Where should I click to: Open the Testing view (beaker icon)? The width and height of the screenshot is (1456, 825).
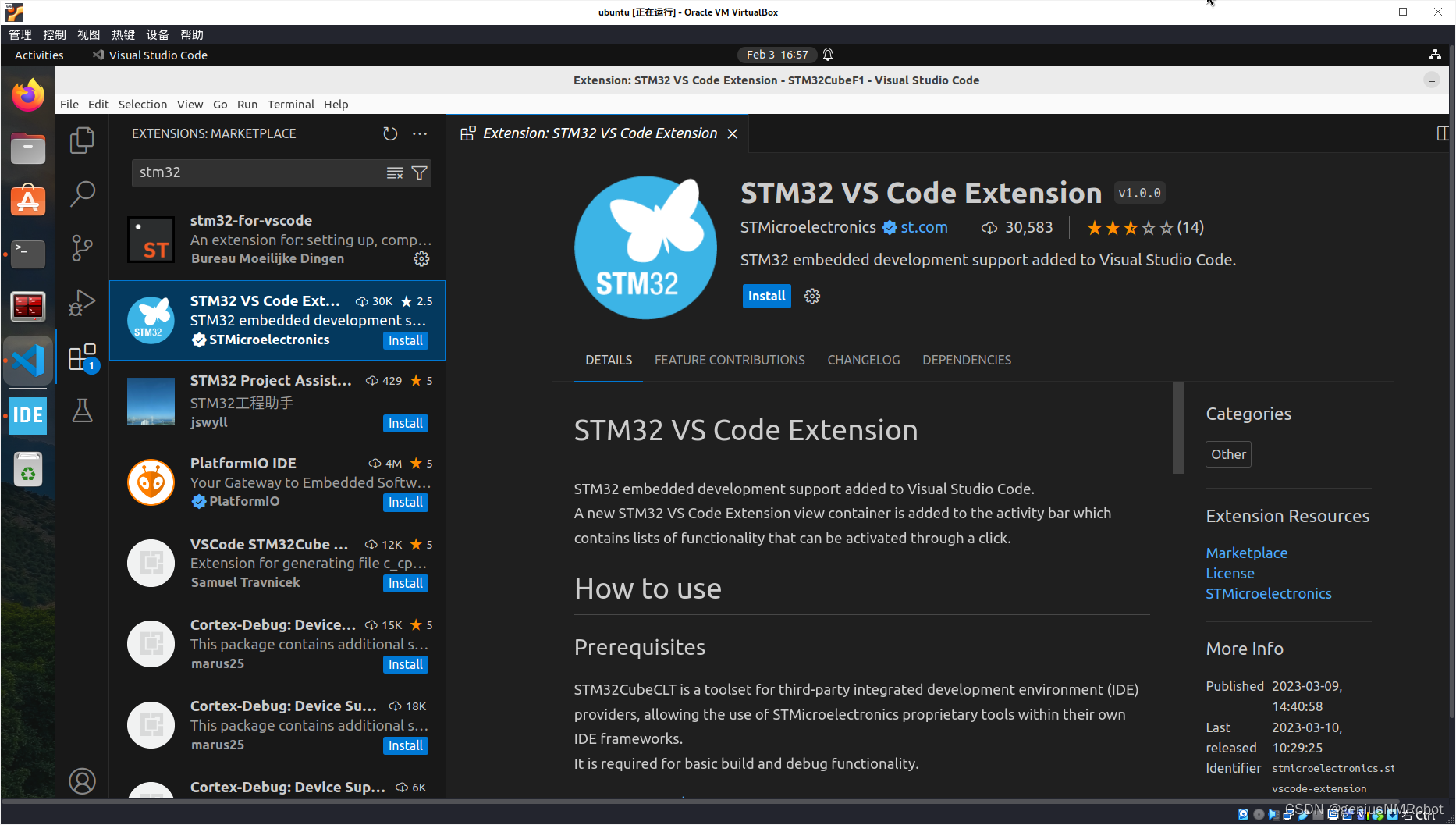[82, 411]
